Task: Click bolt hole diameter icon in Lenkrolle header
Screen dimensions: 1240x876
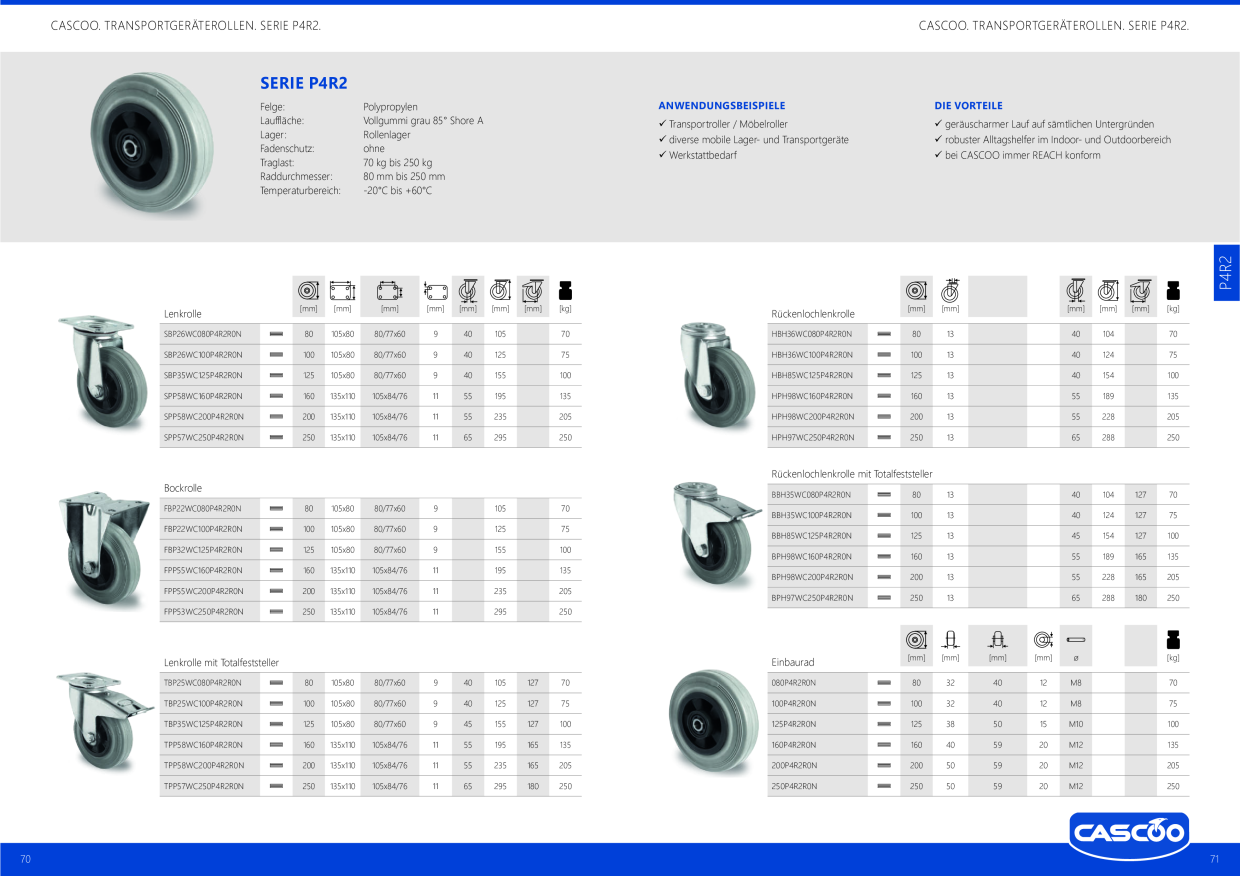Action: pyautogui.click(x=435, y=291)
